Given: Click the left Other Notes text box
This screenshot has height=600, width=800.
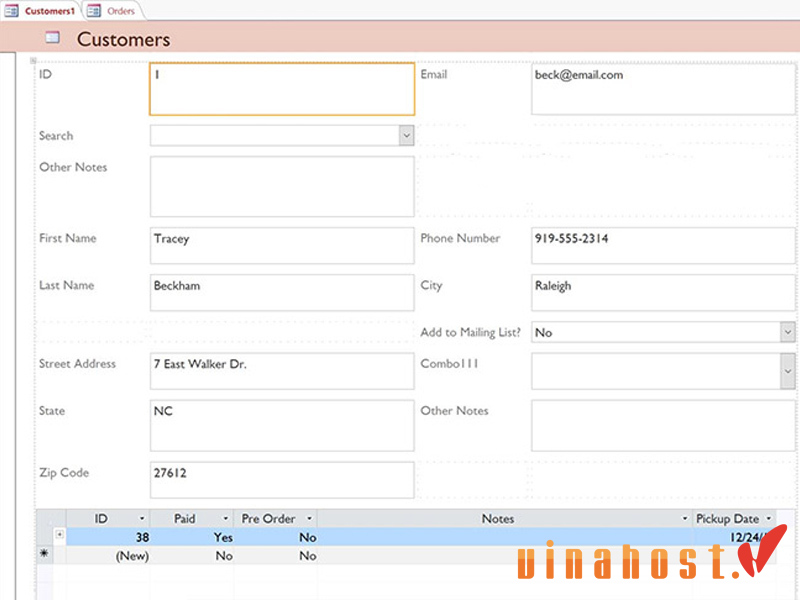Looking at the screenshot, I should [x=282, y=186].
